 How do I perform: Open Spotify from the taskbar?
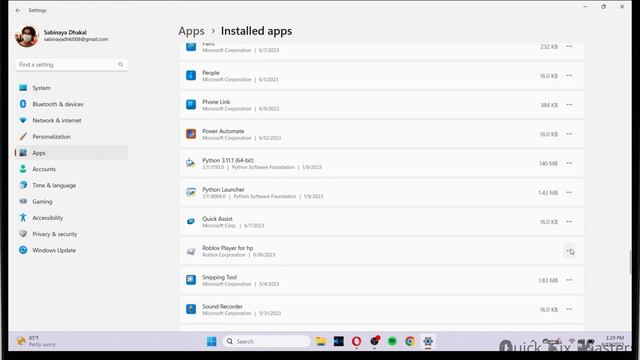(x=392, y=341)
